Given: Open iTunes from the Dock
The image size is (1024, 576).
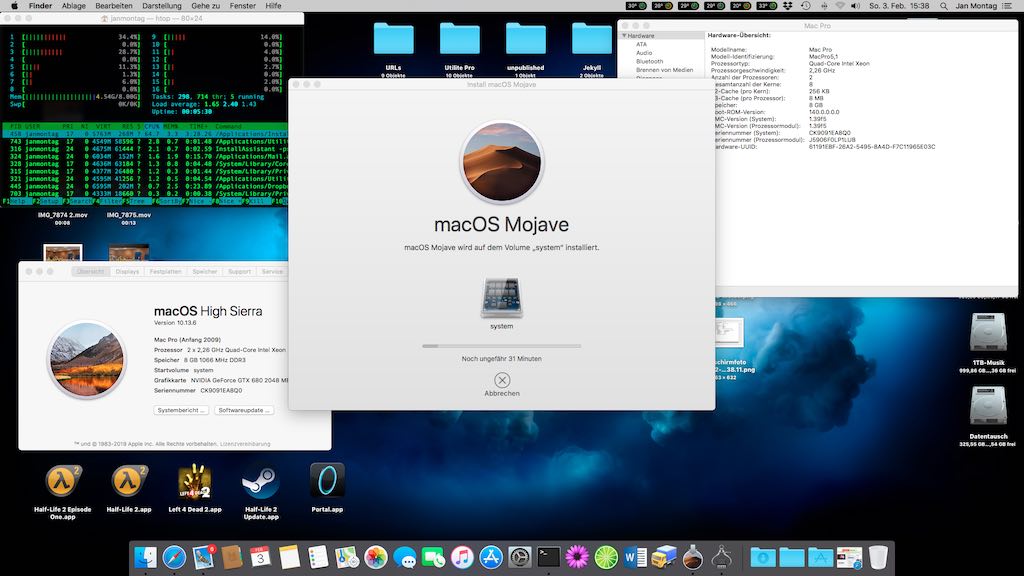Looking at the screenshot, I should (460, 558).
